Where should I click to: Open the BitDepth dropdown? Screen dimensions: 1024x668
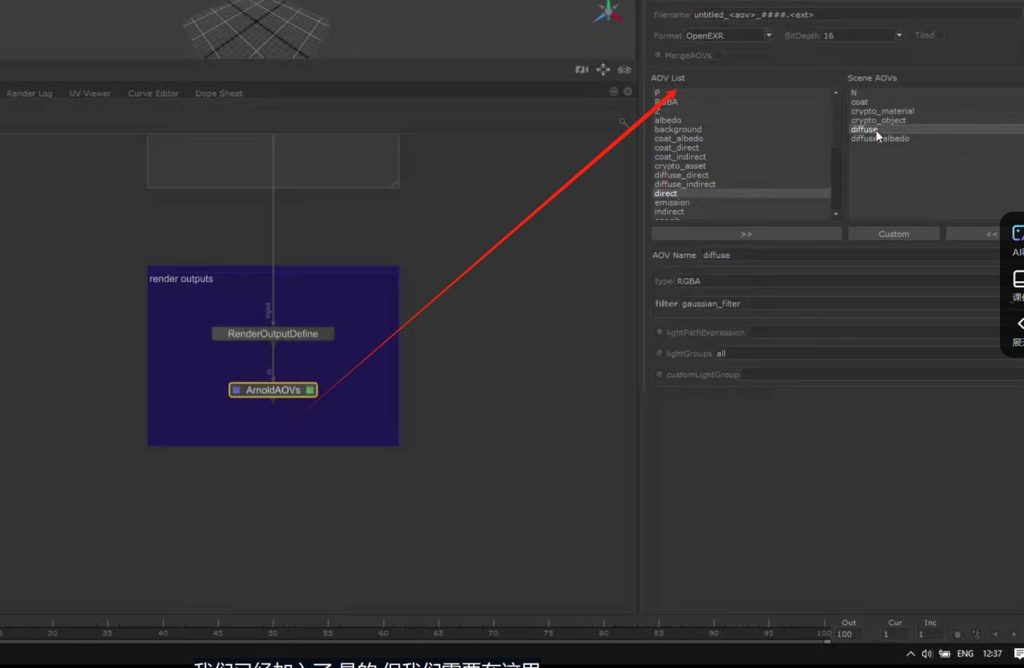899,36
